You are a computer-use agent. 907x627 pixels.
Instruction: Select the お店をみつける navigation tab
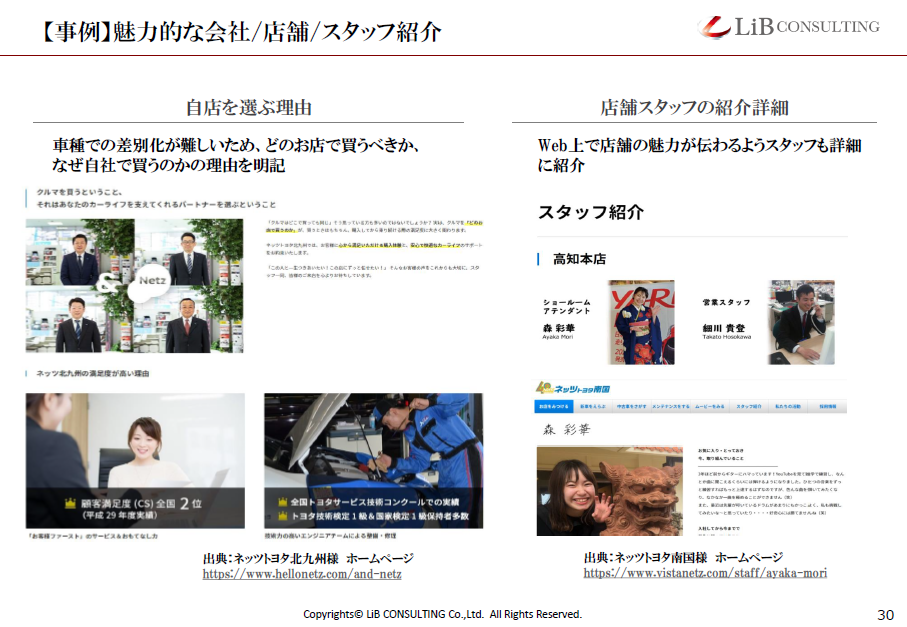pyautogui.click(x=554, y=407)
